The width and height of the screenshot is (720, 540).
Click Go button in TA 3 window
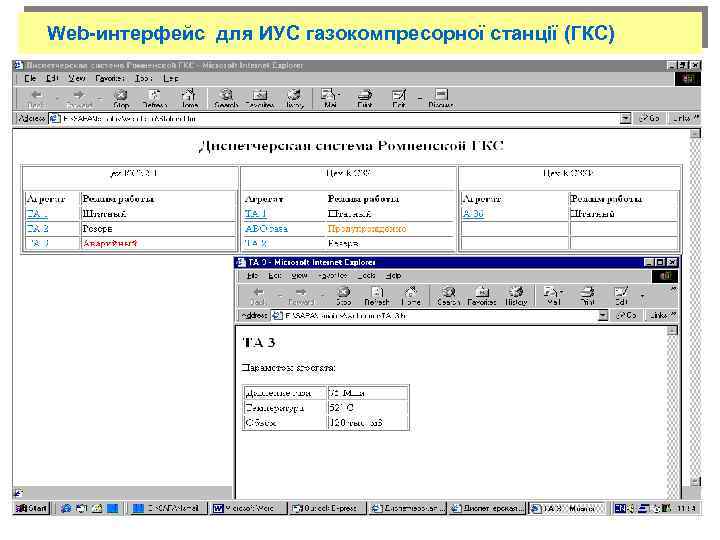click(x=627, y=315)
